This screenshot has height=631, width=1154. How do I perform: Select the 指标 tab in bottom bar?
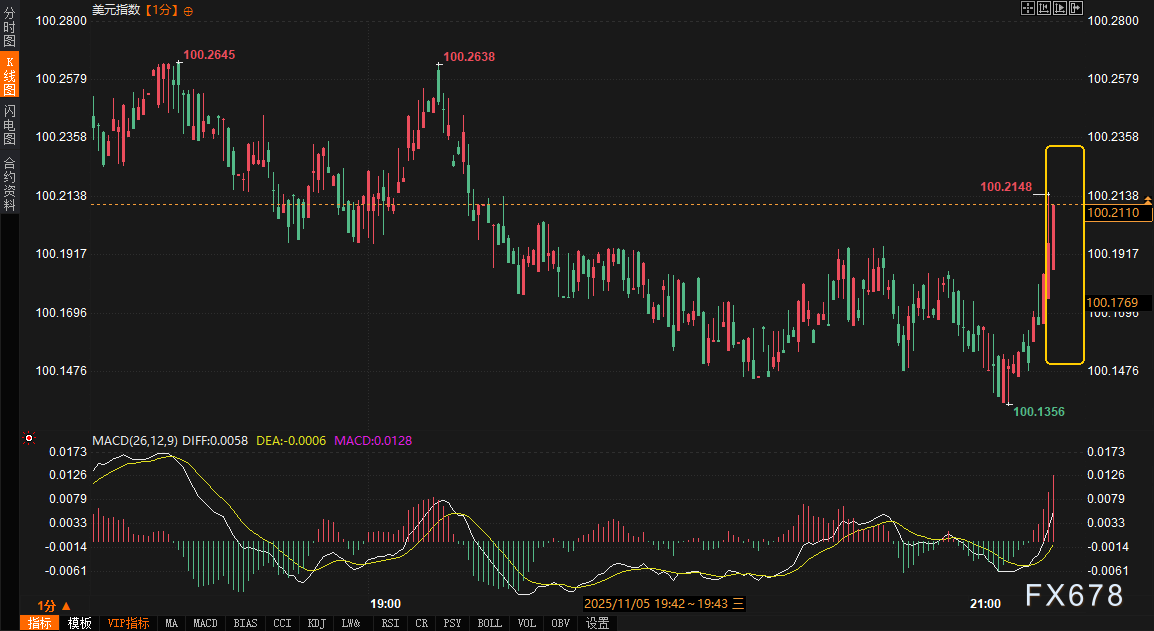point(40,623)
